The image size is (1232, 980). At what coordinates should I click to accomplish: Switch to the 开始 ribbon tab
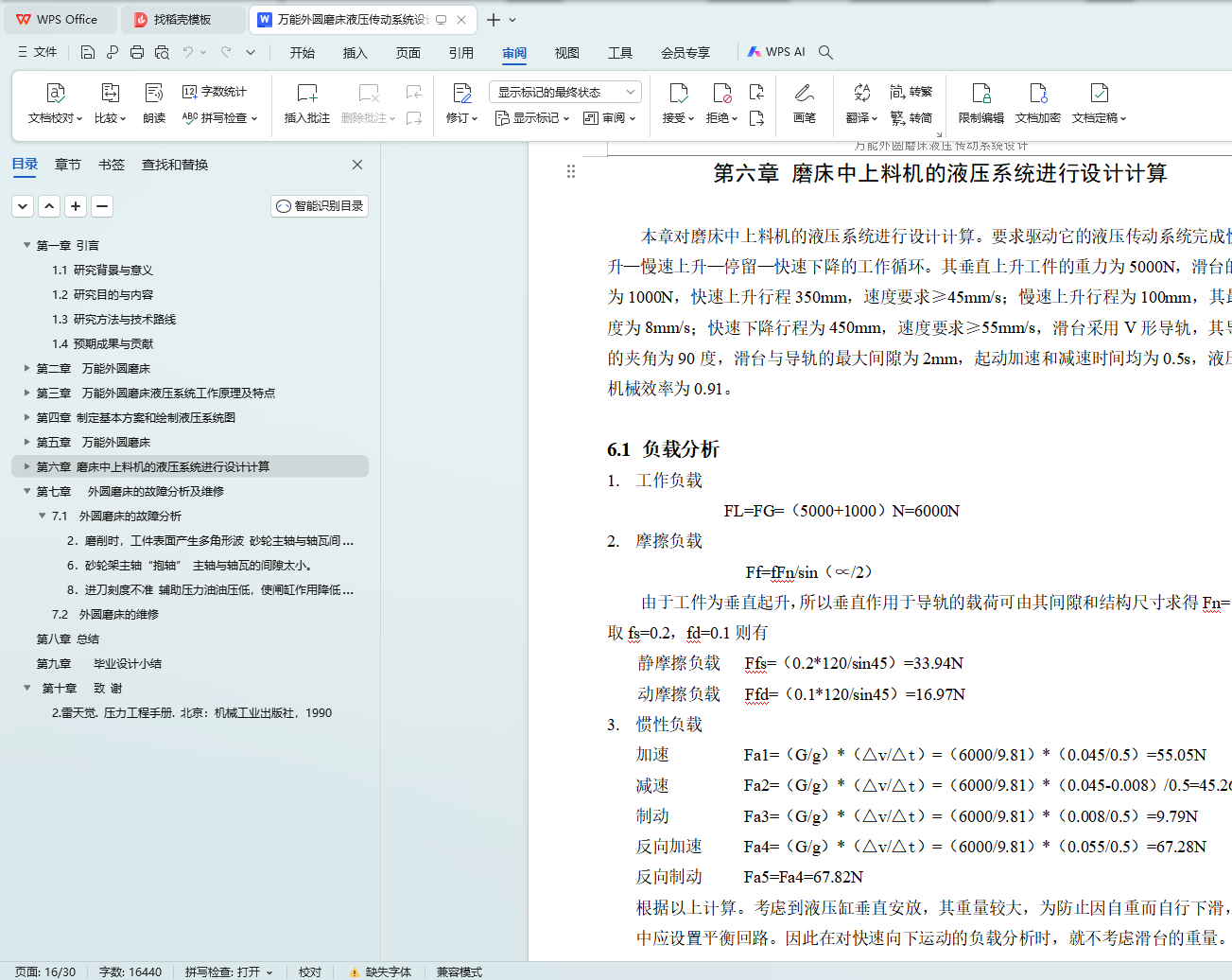pos(303,53)
